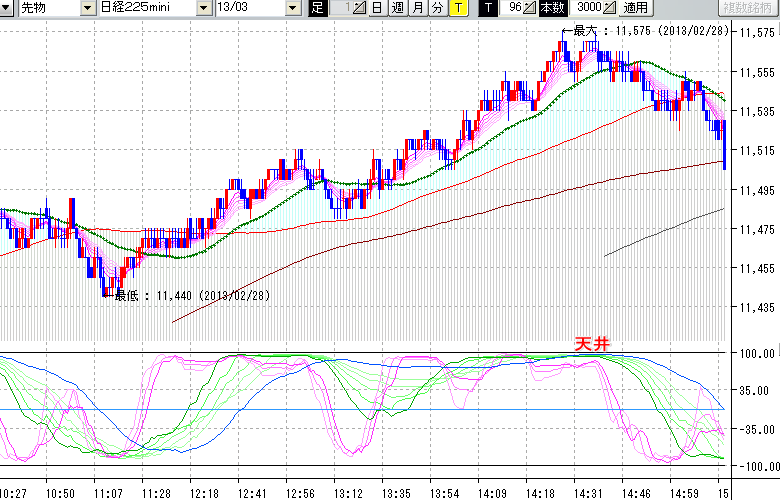
Task: Adjust the spinner beside the 96 value
Action: 531,9
